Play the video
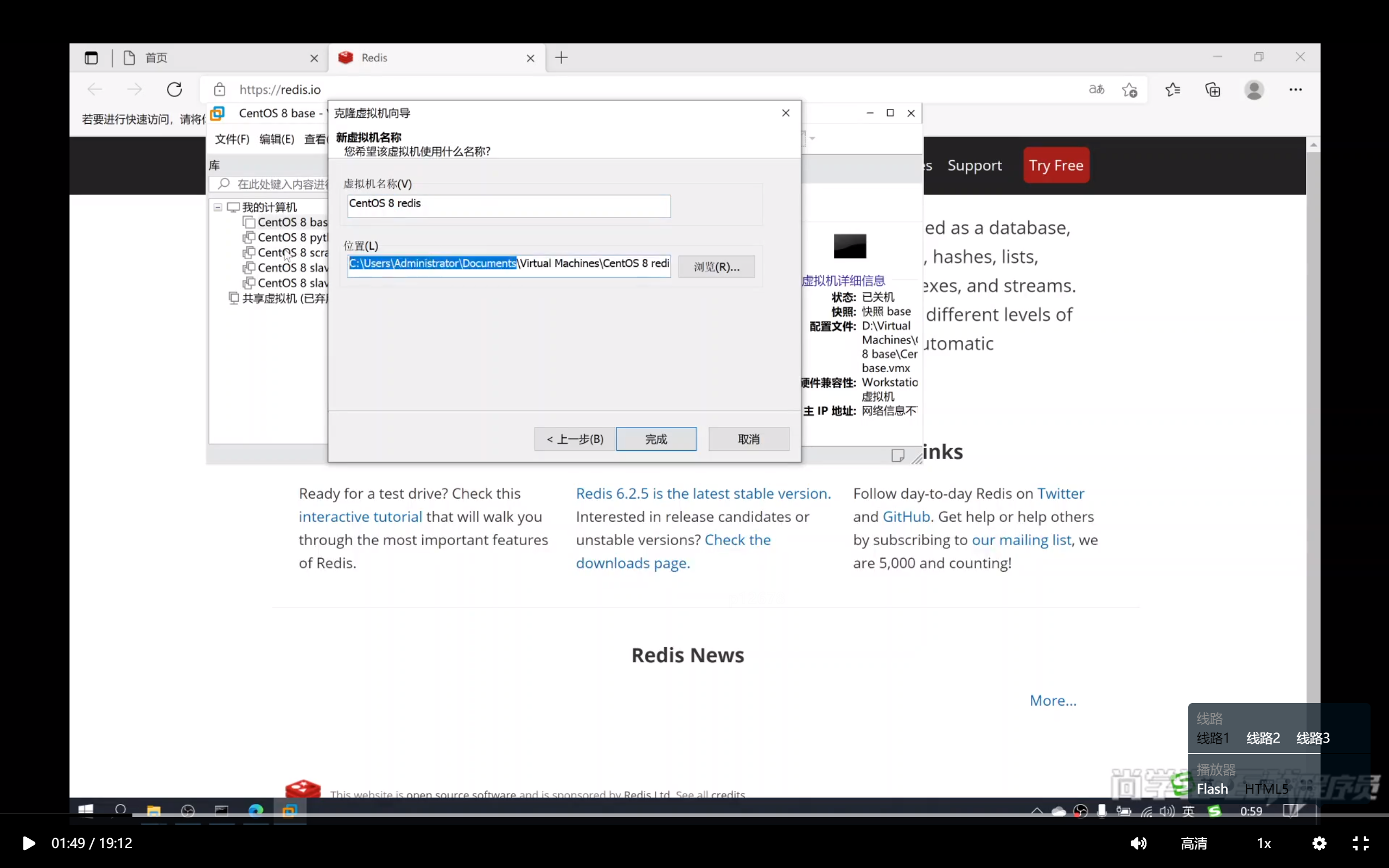 28,843
